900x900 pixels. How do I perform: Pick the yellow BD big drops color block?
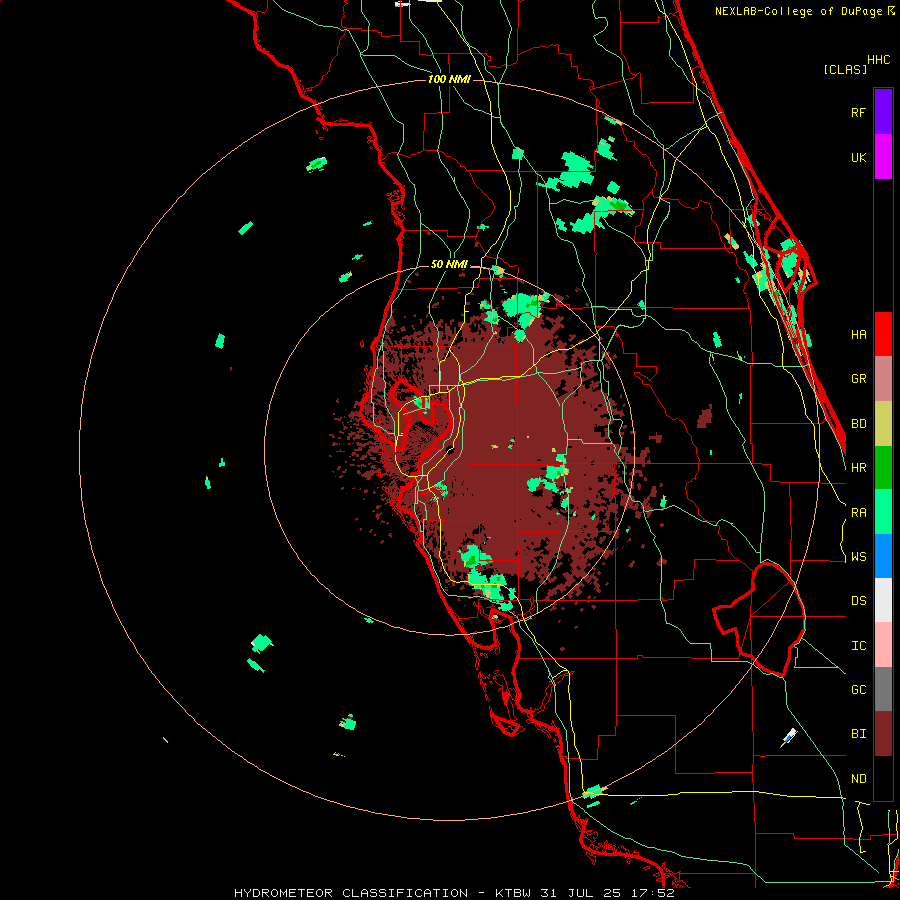(883, 424)
